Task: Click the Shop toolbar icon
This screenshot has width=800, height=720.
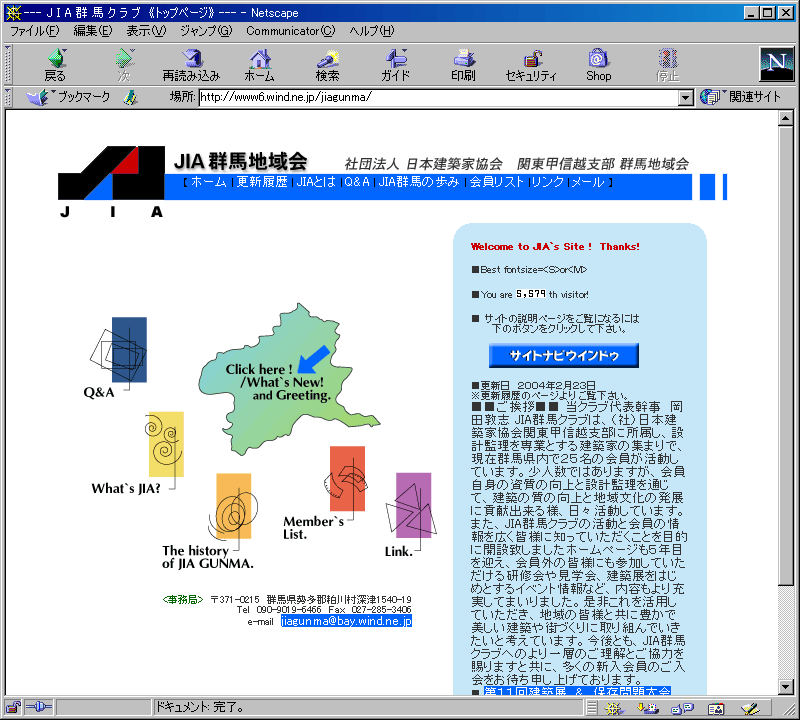Action: pos(598,65)
